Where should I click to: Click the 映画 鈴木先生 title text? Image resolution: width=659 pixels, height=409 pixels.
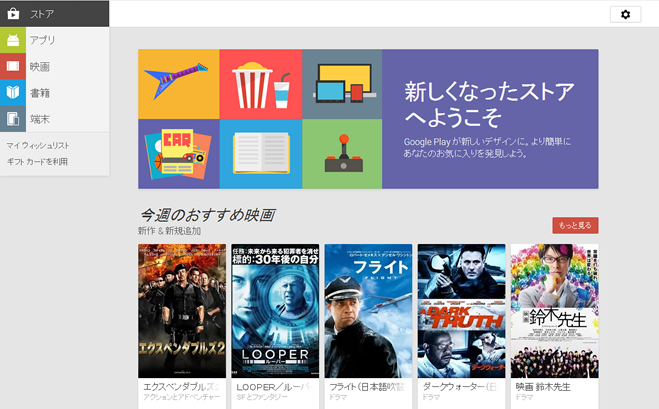click(543, 387)
